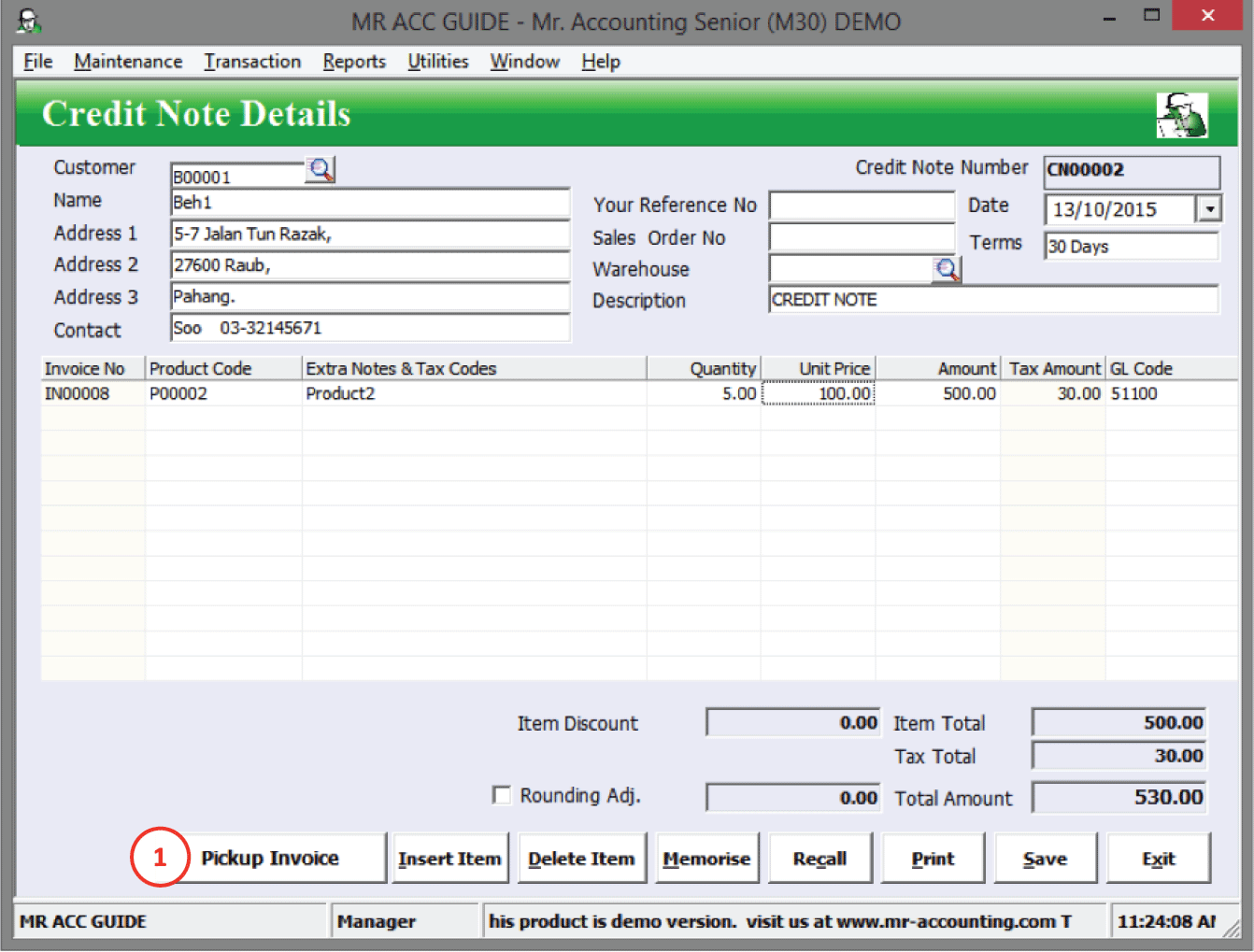Click the Print button
1254x952 pixels.
click(x=933, y=859)
